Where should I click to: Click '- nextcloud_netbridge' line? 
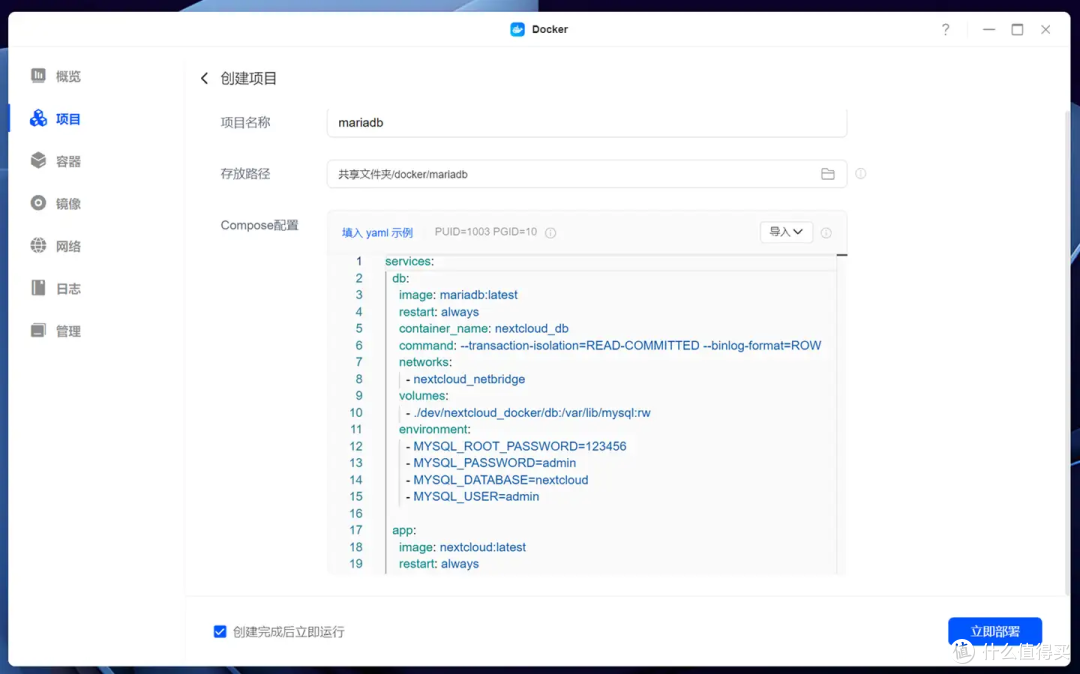(466, 379)
